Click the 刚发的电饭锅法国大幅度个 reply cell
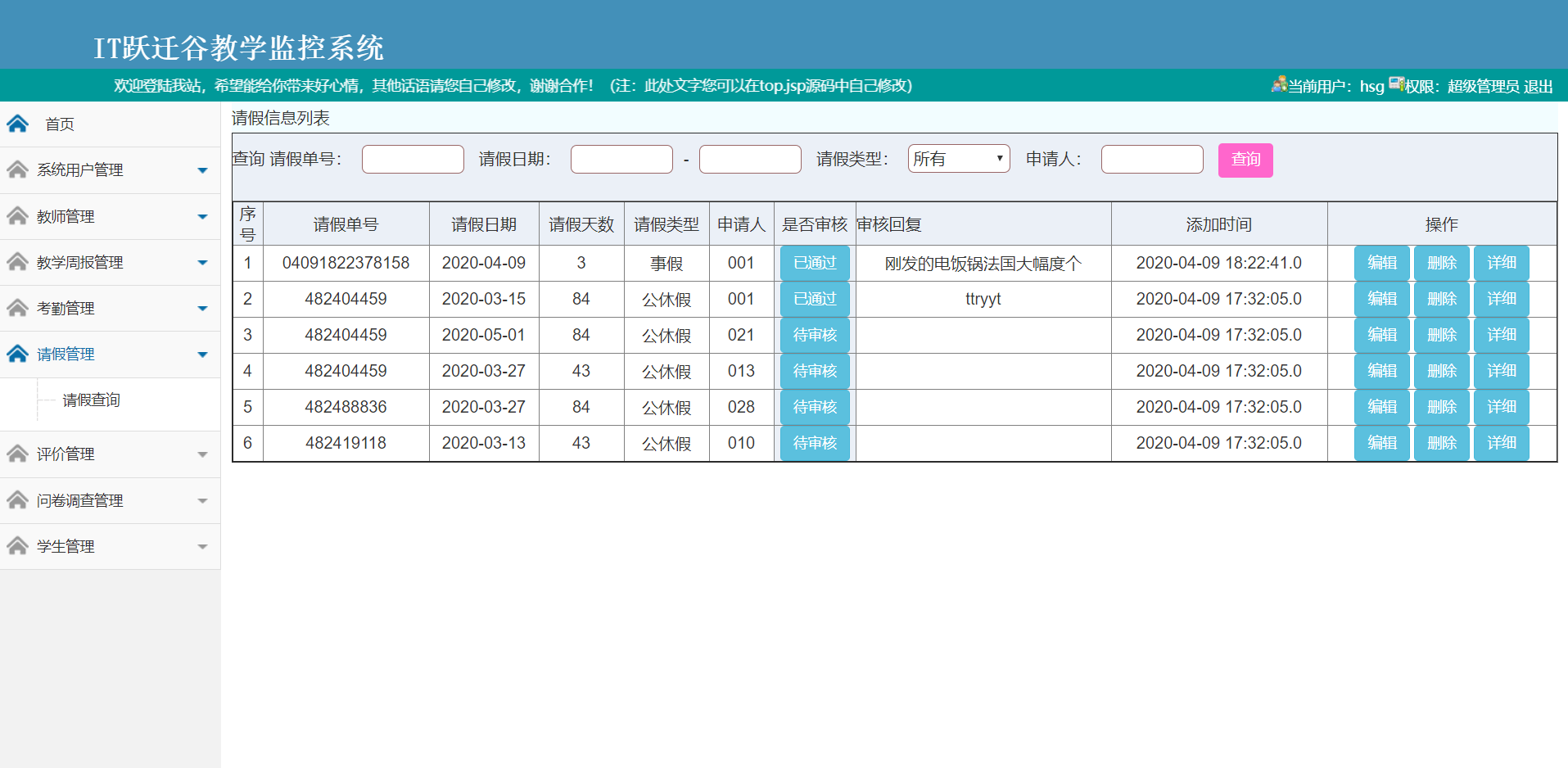This screenshot has height=768, width=1568. 983,263
